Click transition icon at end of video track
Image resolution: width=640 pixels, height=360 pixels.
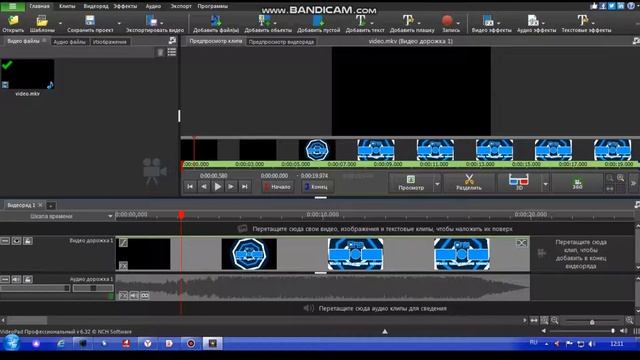[x=521, y=243]
